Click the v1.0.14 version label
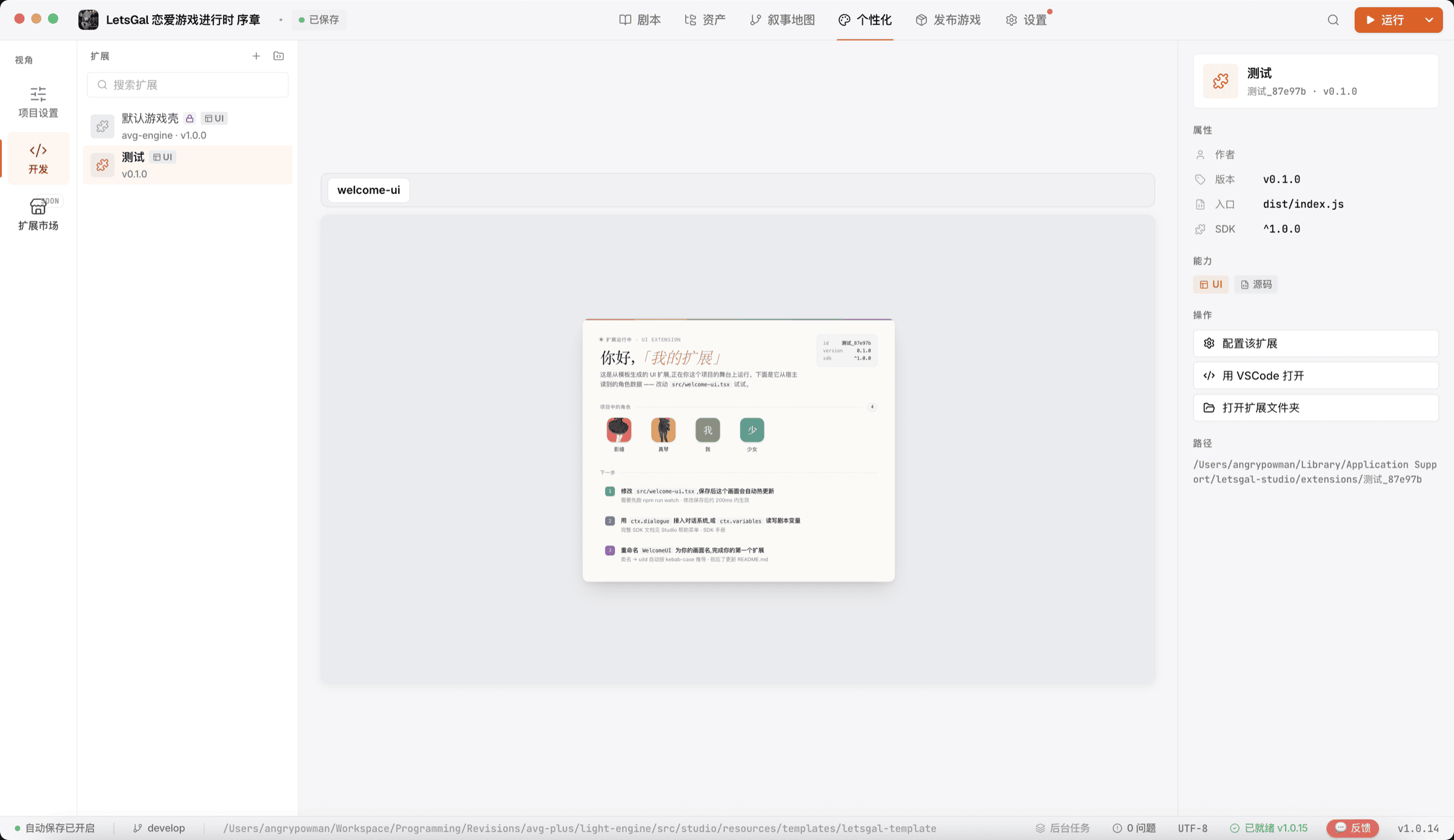Screen dimensions: 1454x840 (x=1418, y=828)
